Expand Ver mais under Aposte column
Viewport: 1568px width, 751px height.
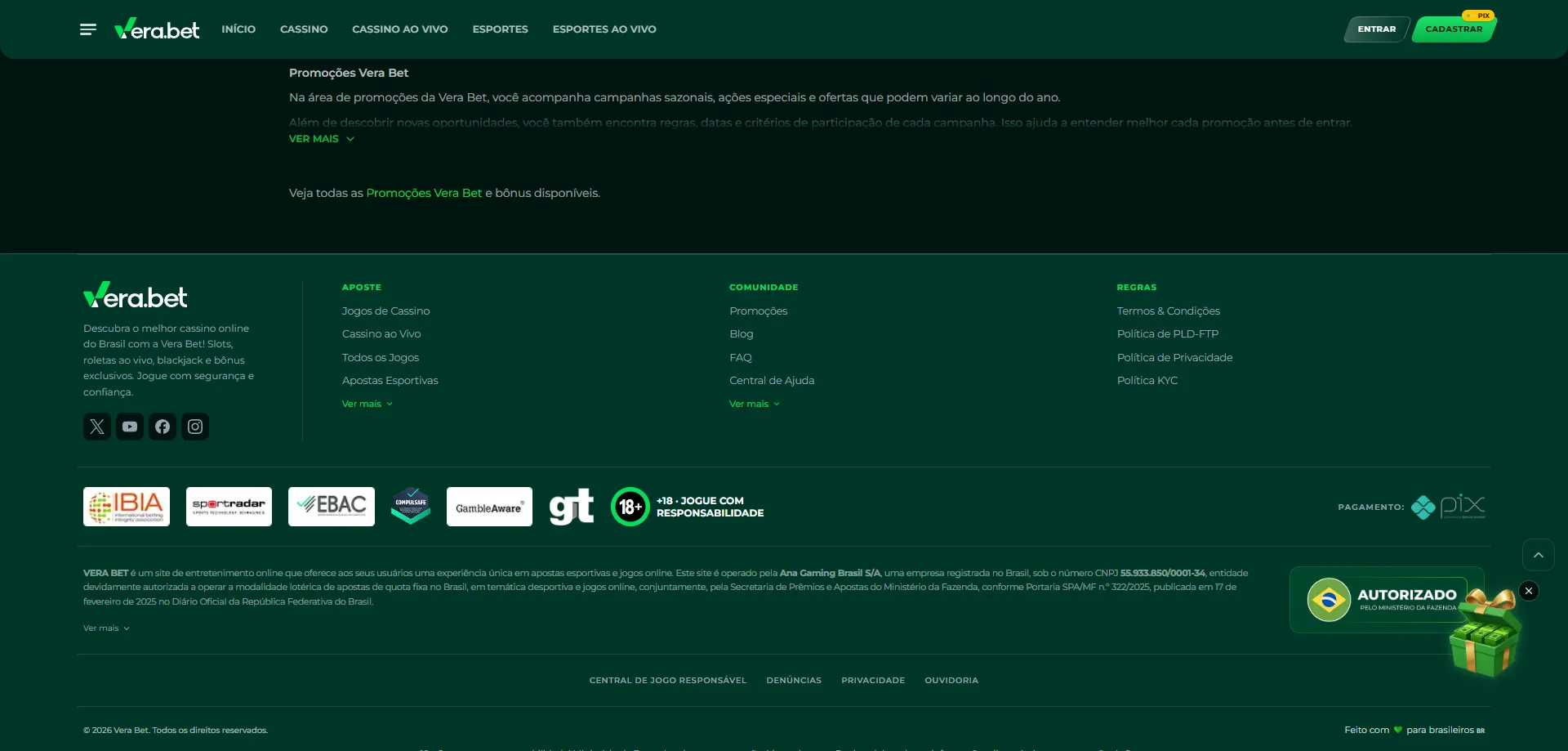click(x=367, y=404)
